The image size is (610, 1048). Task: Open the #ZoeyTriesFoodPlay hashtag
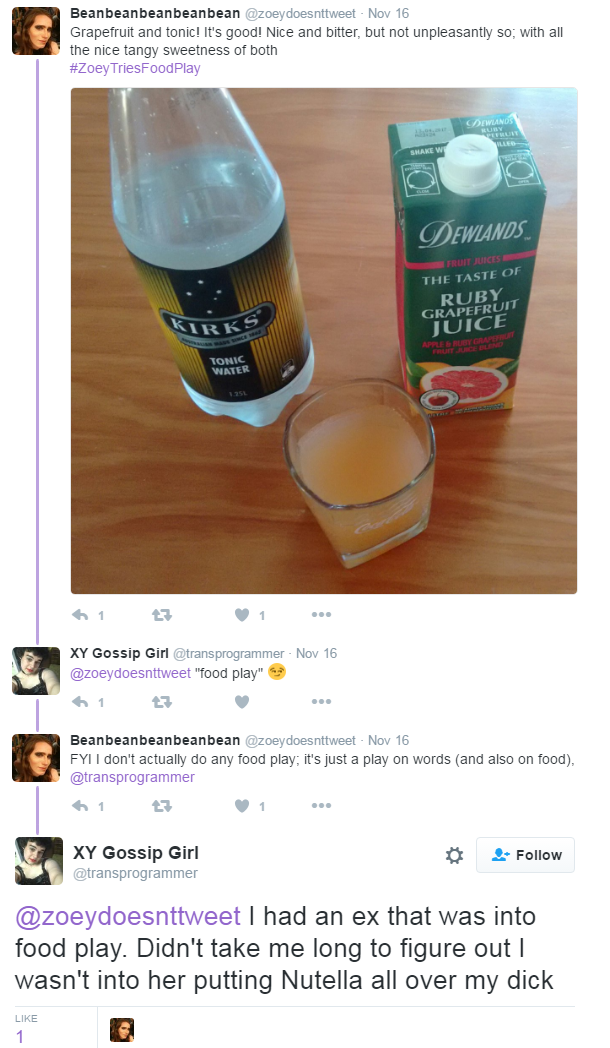tap(135, 68)
